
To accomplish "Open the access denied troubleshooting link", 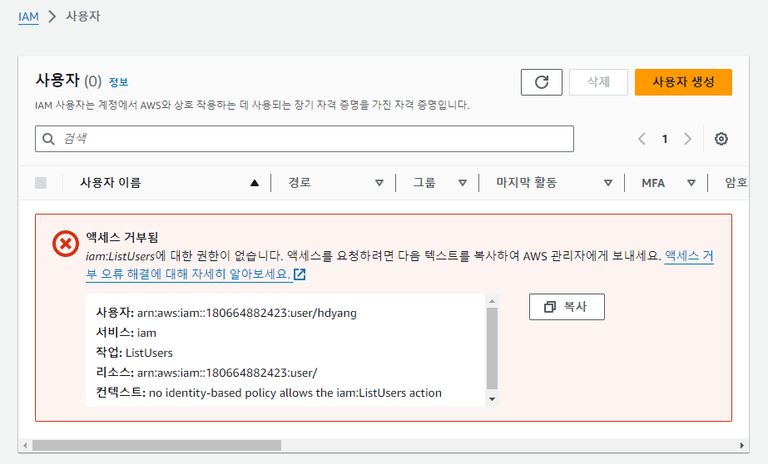I will pos(189,274).
